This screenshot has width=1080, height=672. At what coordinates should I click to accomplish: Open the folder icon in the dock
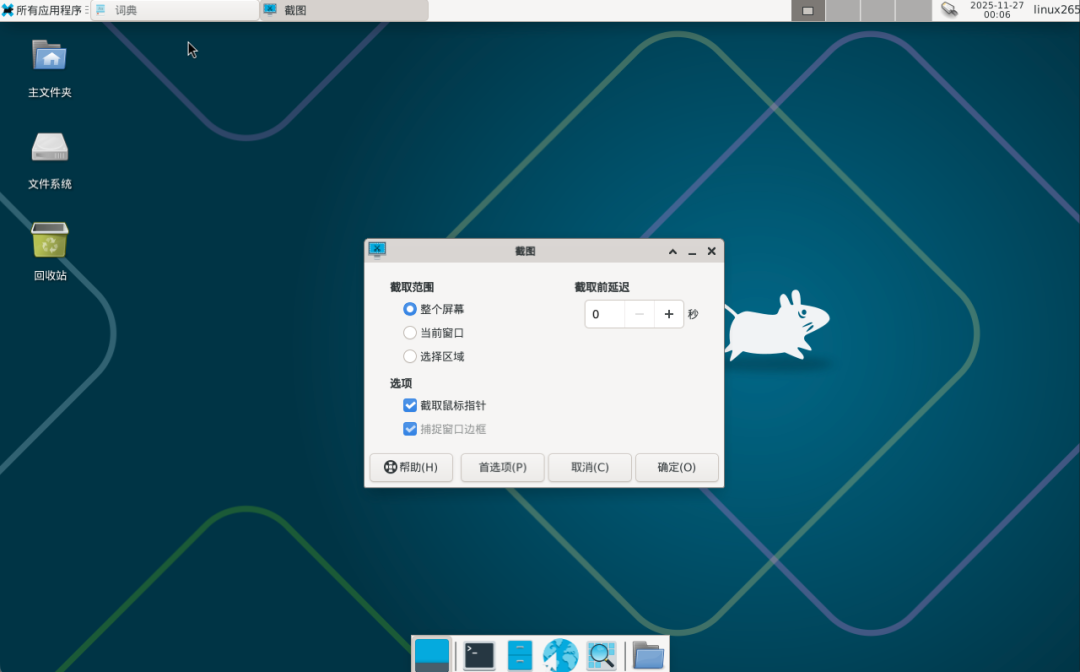tap(648, 655)
